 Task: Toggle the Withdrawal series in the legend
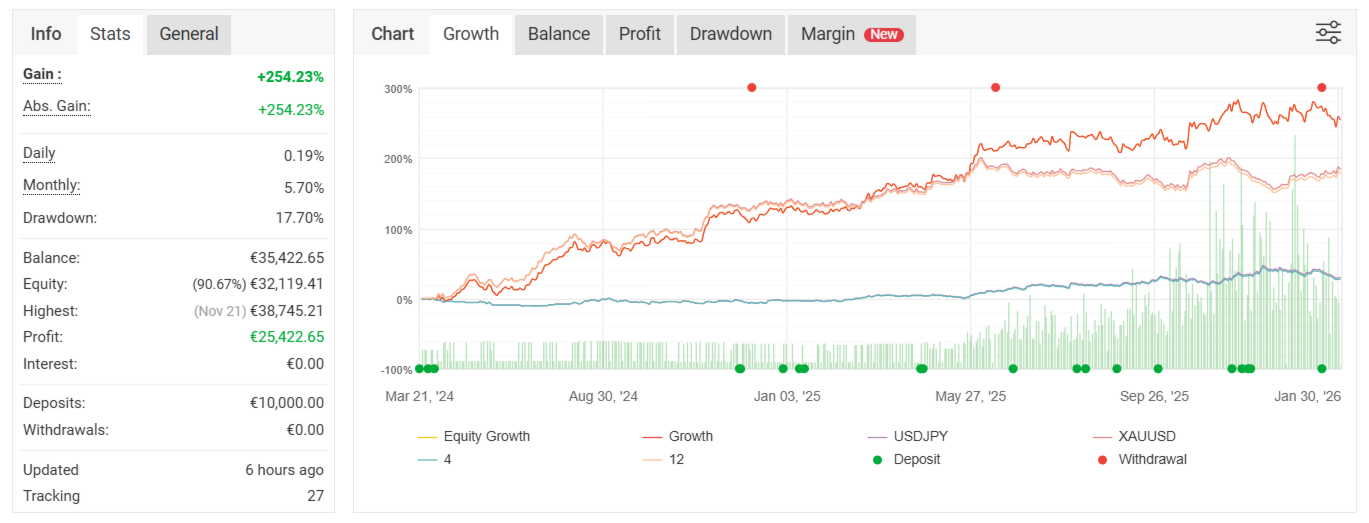[x=1152, y=460]
